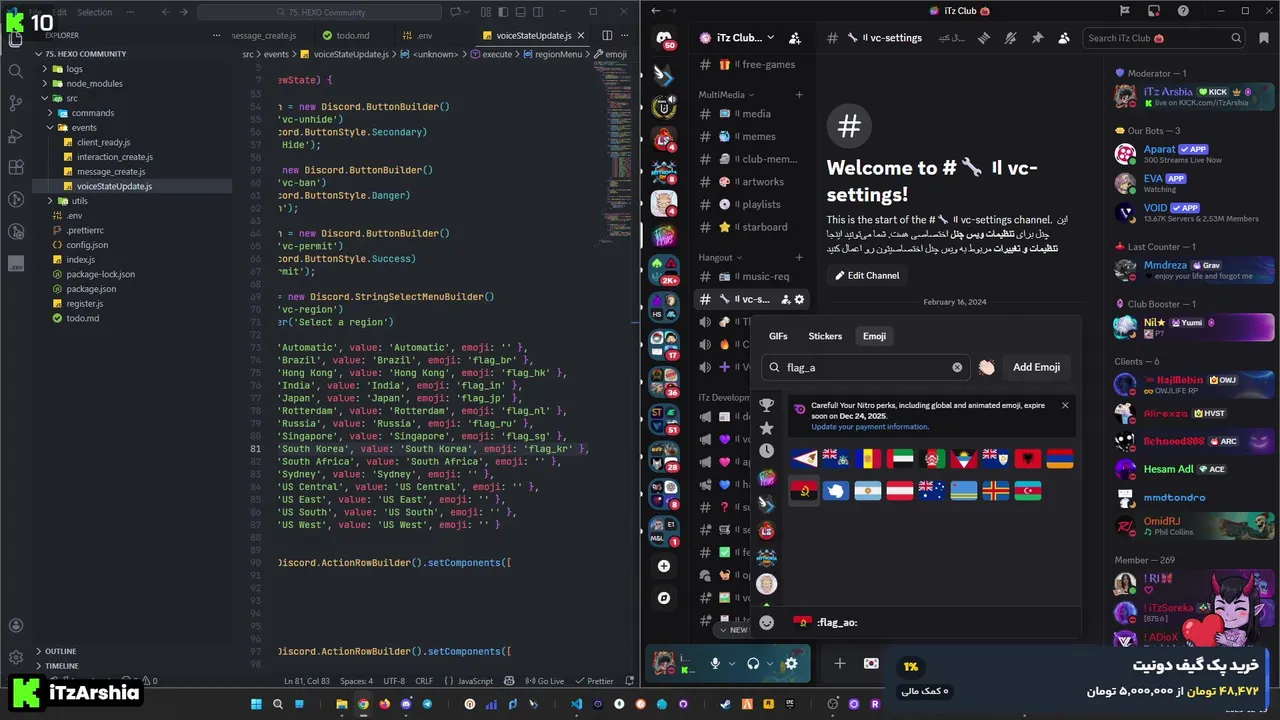Change emoji skin tone clapping hands
Screen dimensions: 1280x720
coord(986,367)
